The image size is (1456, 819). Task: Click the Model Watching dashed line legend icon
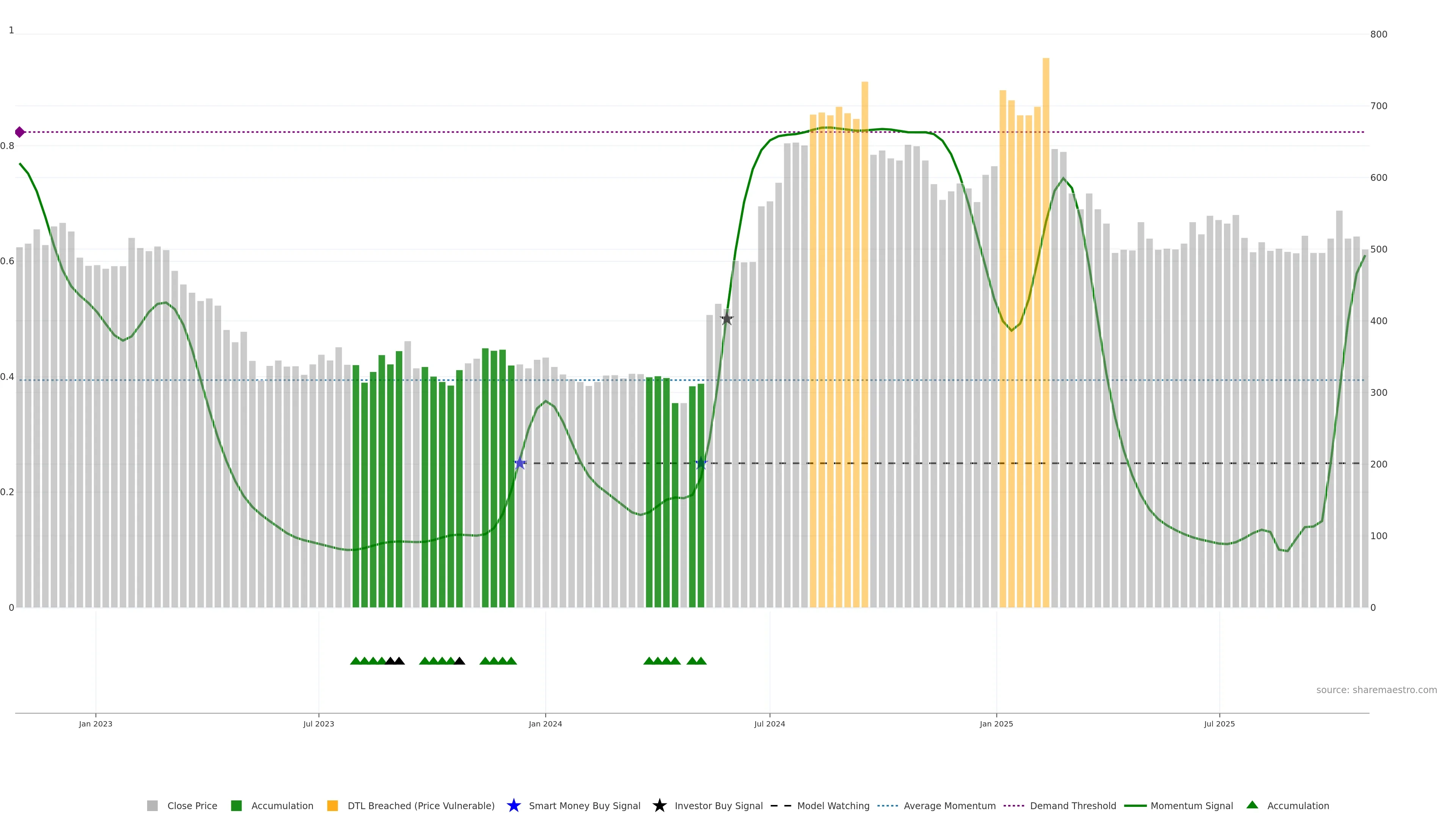(x=781, y=805)
